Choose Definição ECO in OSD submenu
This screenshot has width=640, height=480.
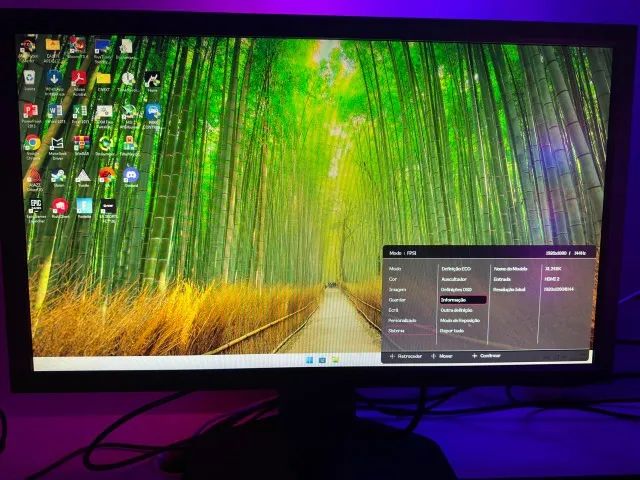coord(456,269)
